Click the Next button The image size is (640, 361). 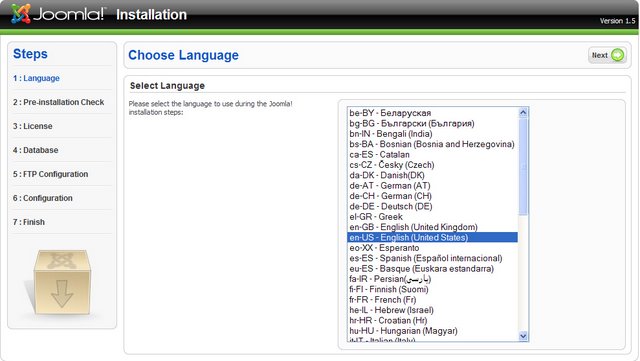[x=607, y=55]
